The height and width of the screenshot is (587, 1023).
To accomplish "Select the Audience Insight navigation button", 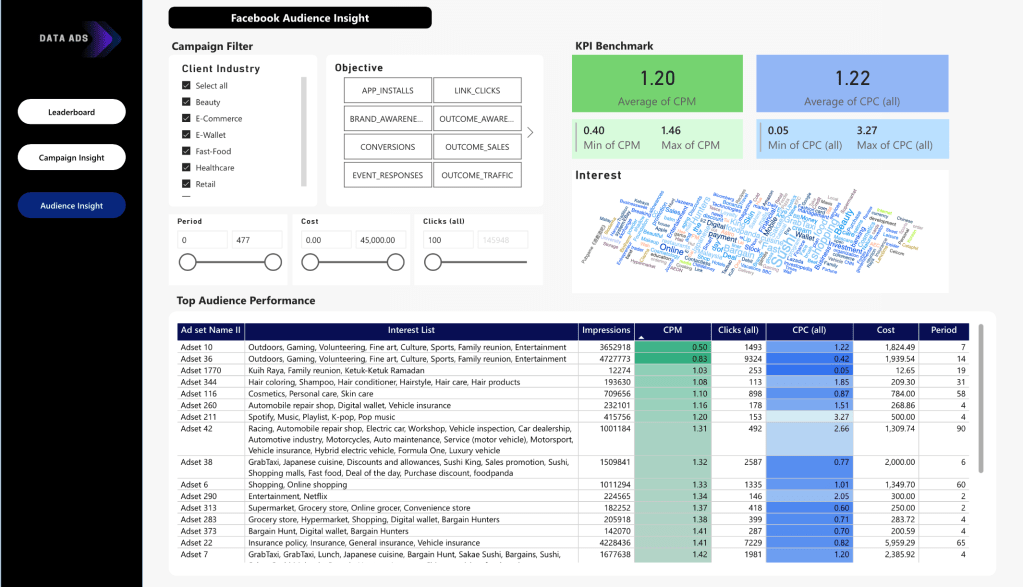I will [72, 205].
